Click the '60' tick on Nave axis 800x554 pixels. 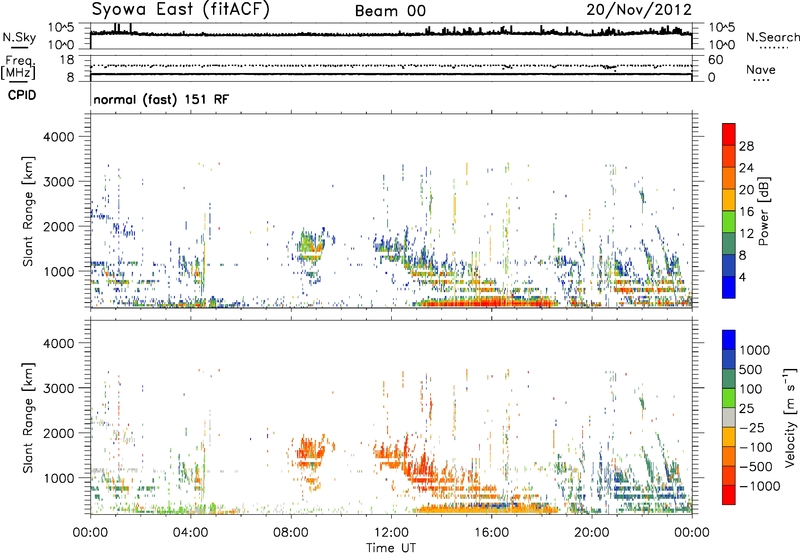coord(716,60)
